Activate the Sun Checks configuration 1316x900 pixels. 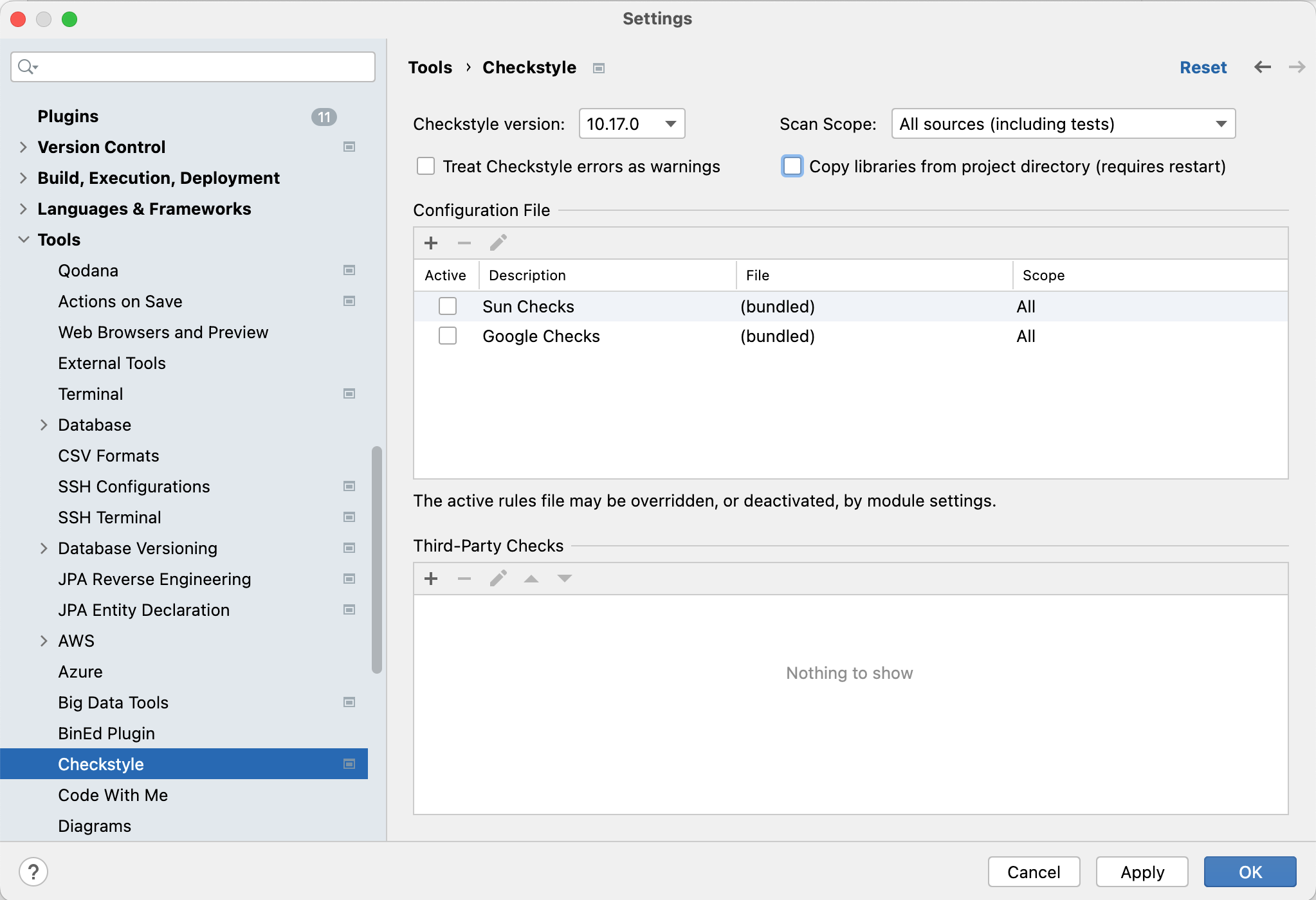(448, 306)
